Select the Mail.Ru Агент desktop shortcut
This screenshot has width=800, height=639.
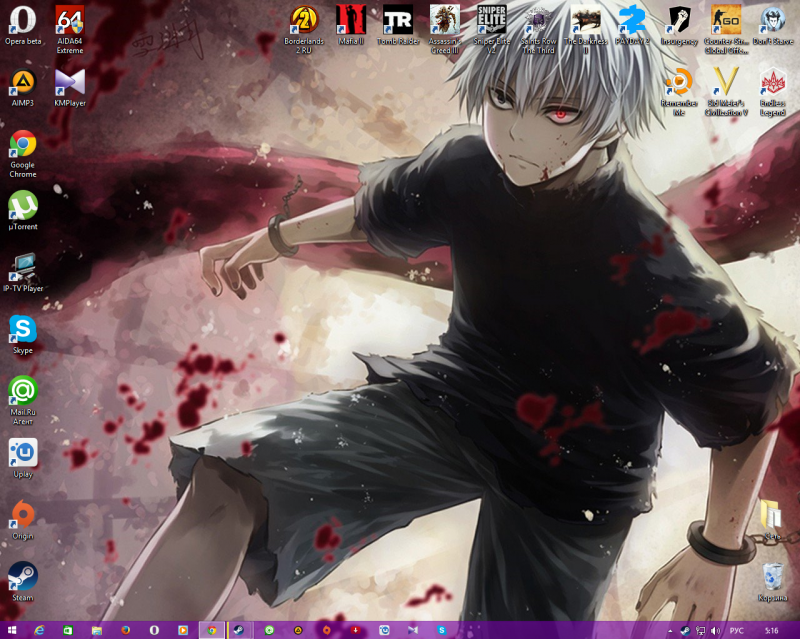click(x=23, y=401)
